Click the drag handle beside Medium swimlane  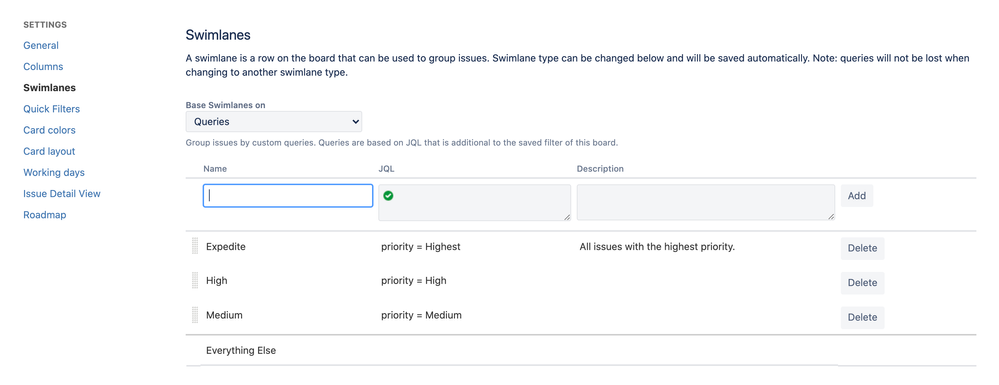[195, 315]
